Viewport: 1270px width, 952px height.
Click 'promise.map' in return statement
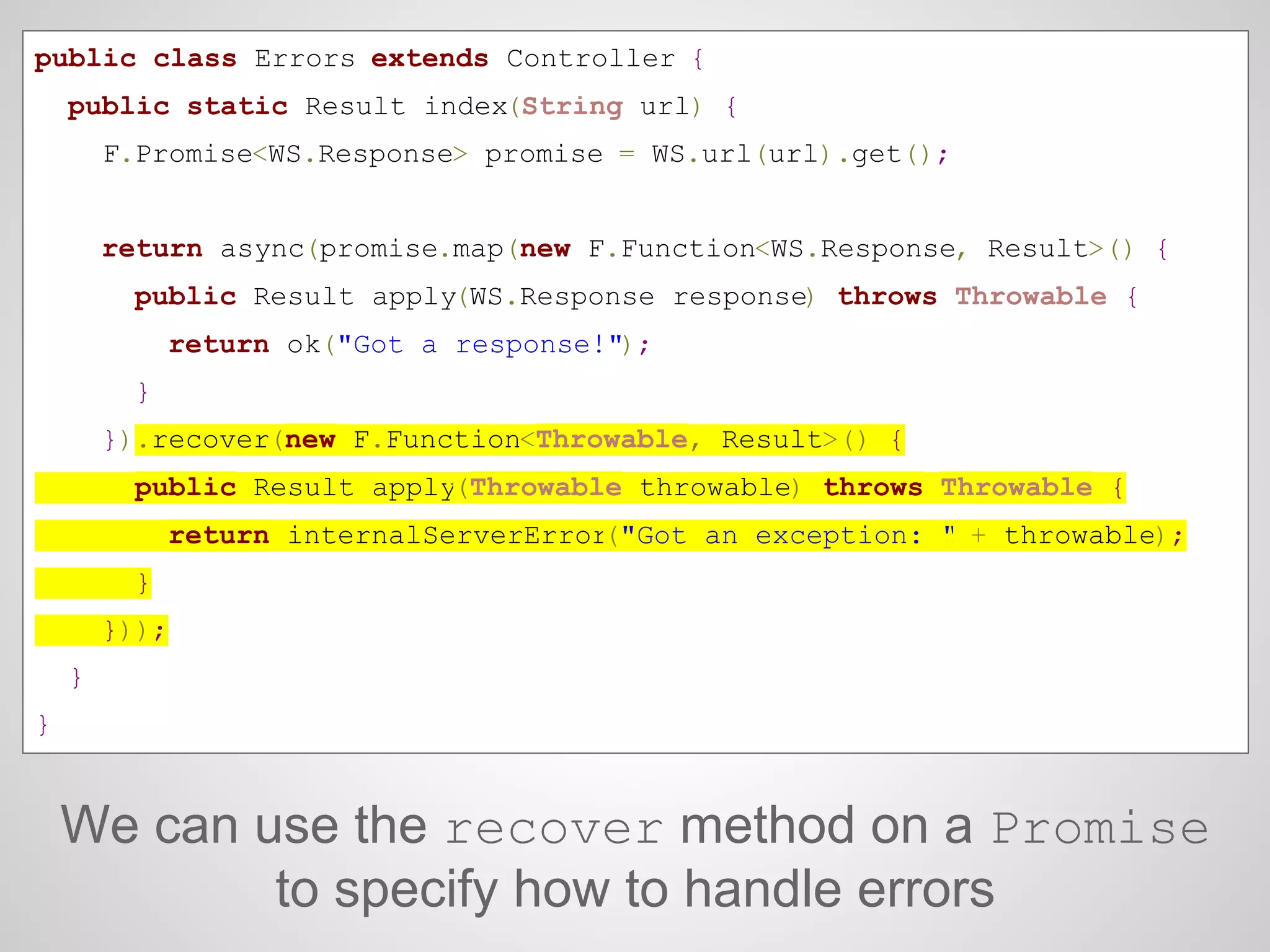pos(411,250)
